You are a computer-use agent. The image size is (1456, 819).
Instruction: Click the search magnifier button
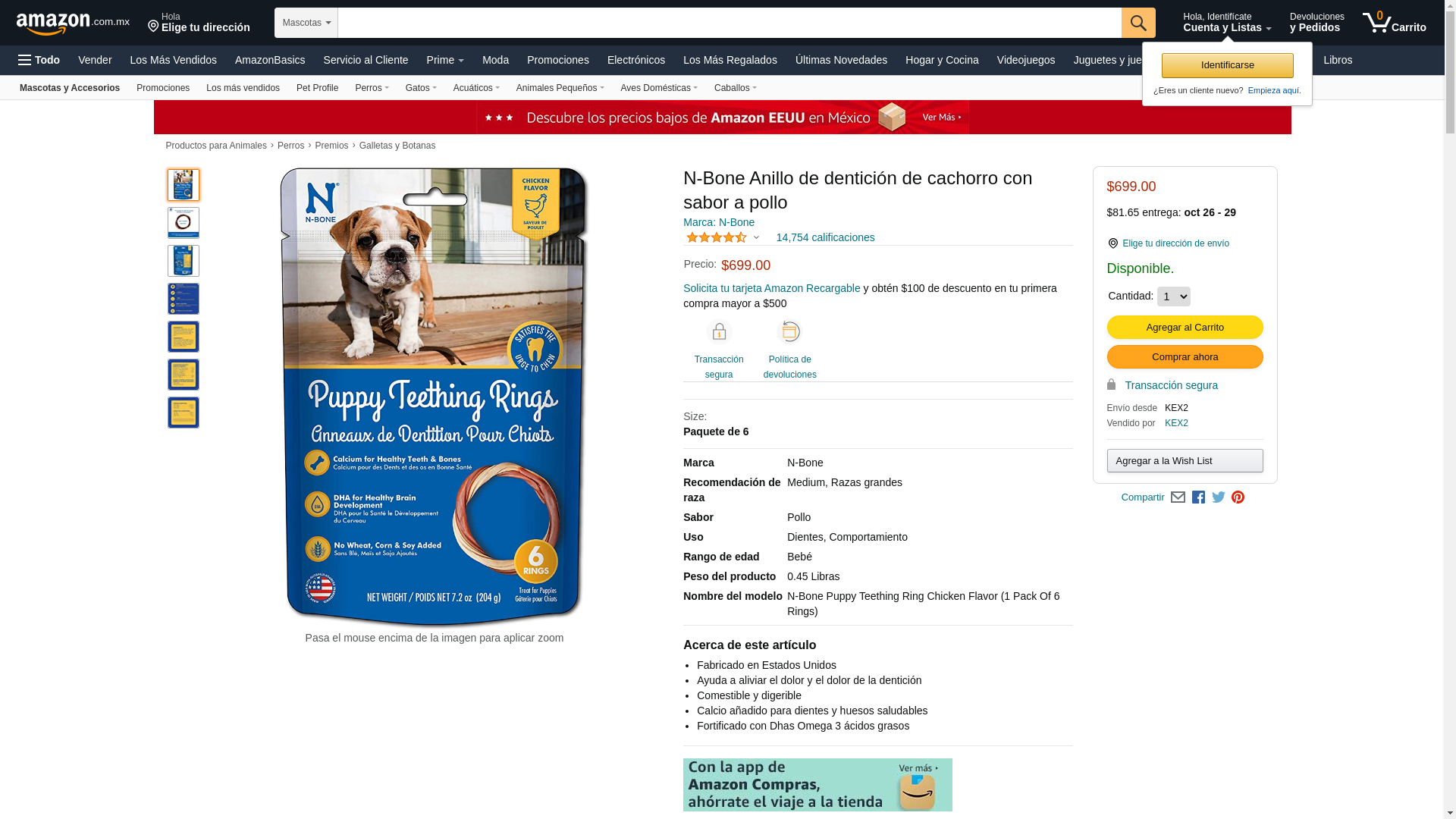click(x=1138, y=23)
